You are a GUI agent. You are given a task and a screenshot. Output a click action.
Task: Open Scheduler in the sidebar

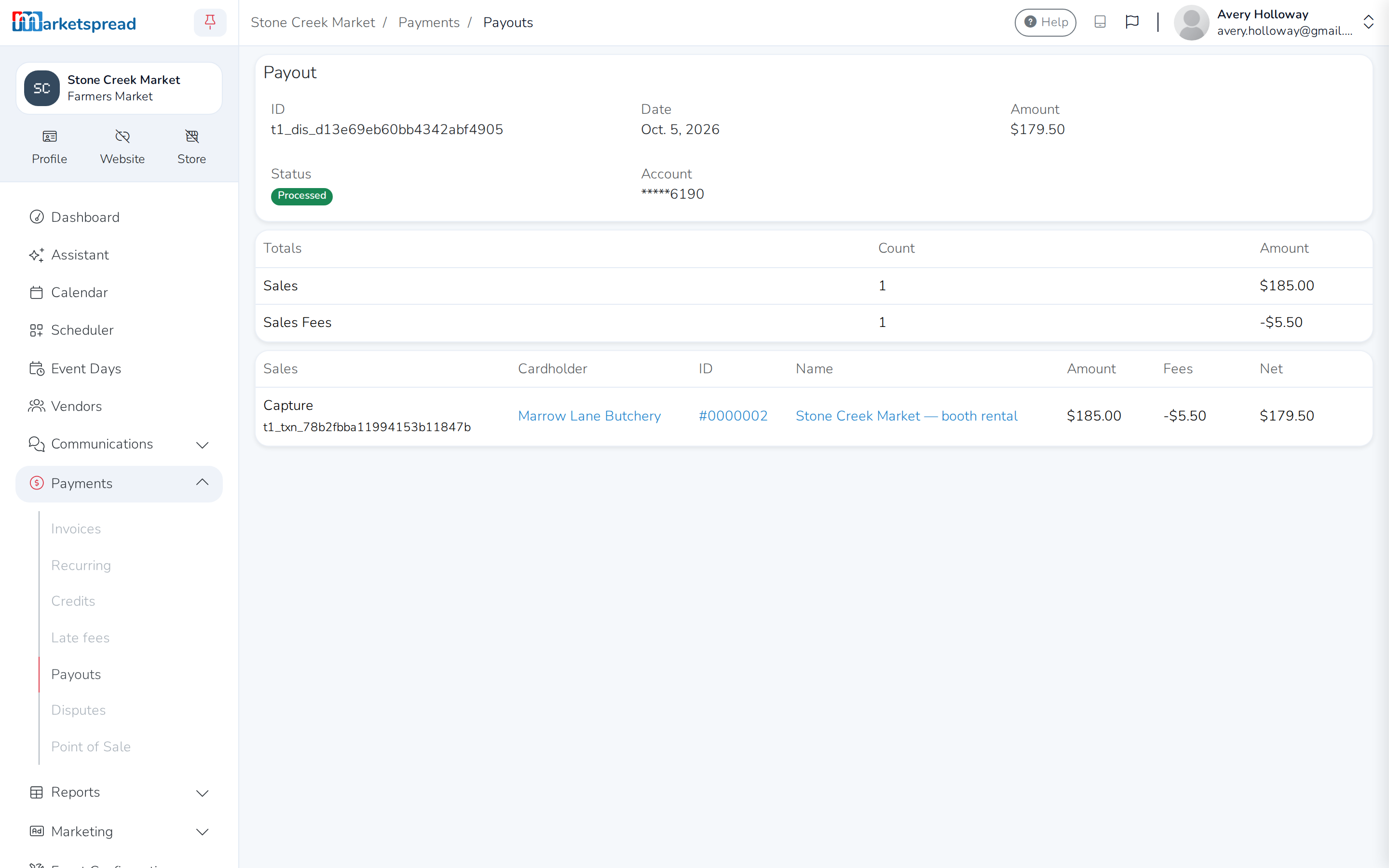click(119, 330)
